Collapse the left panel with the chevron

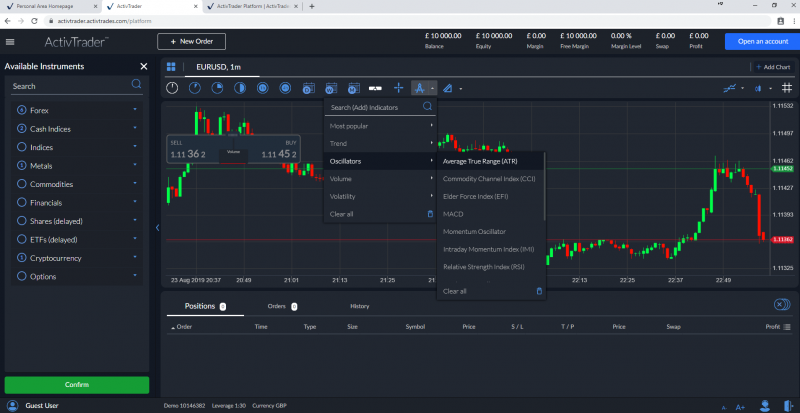pos(157,228)
